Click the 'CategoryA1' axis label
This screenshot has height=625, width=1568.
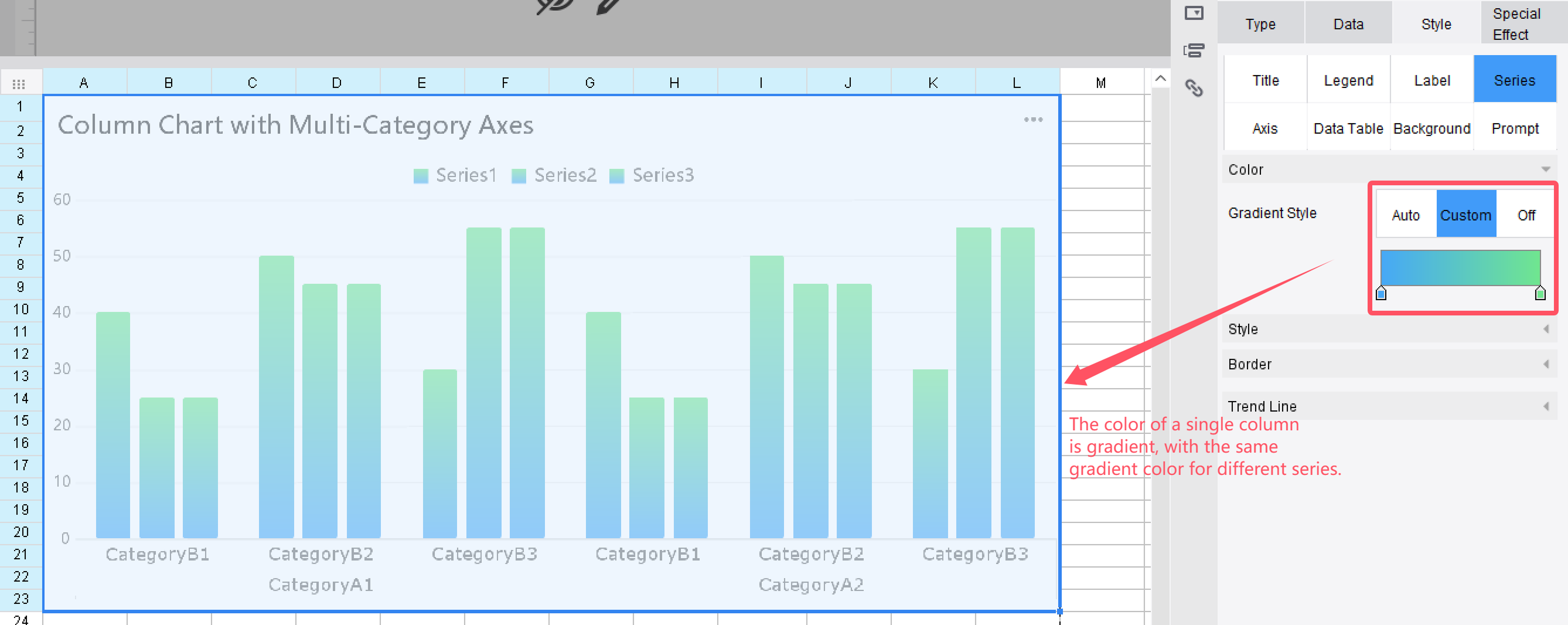(321, 585)
